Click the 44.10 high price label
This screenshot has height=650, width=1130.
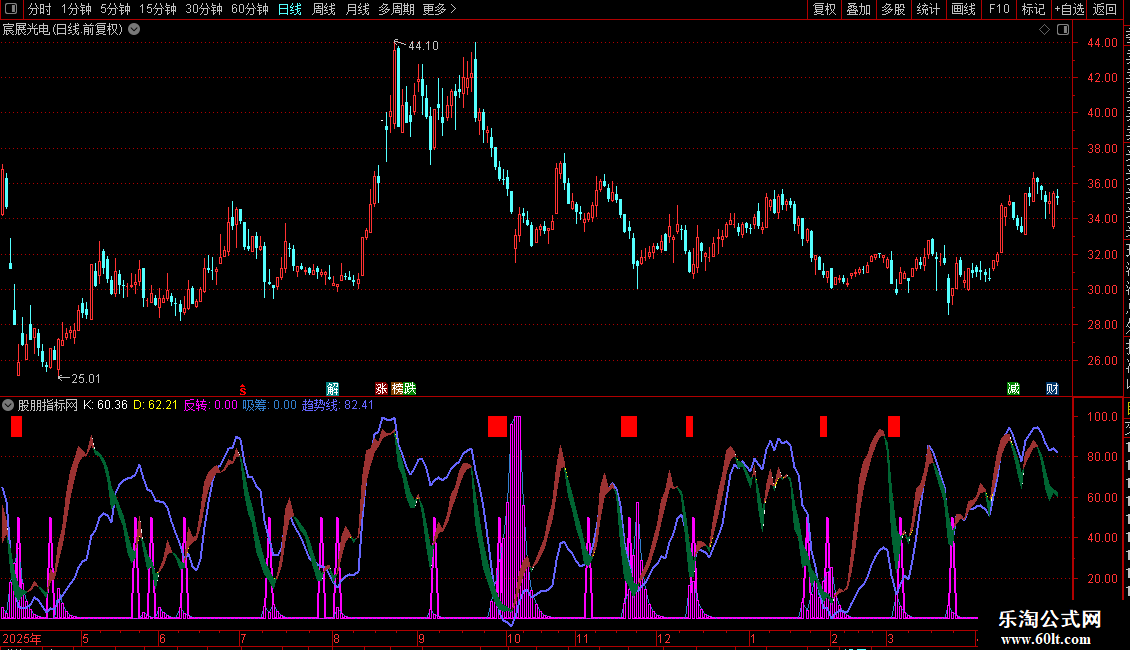pyautogui.click(x=423, y=46)
